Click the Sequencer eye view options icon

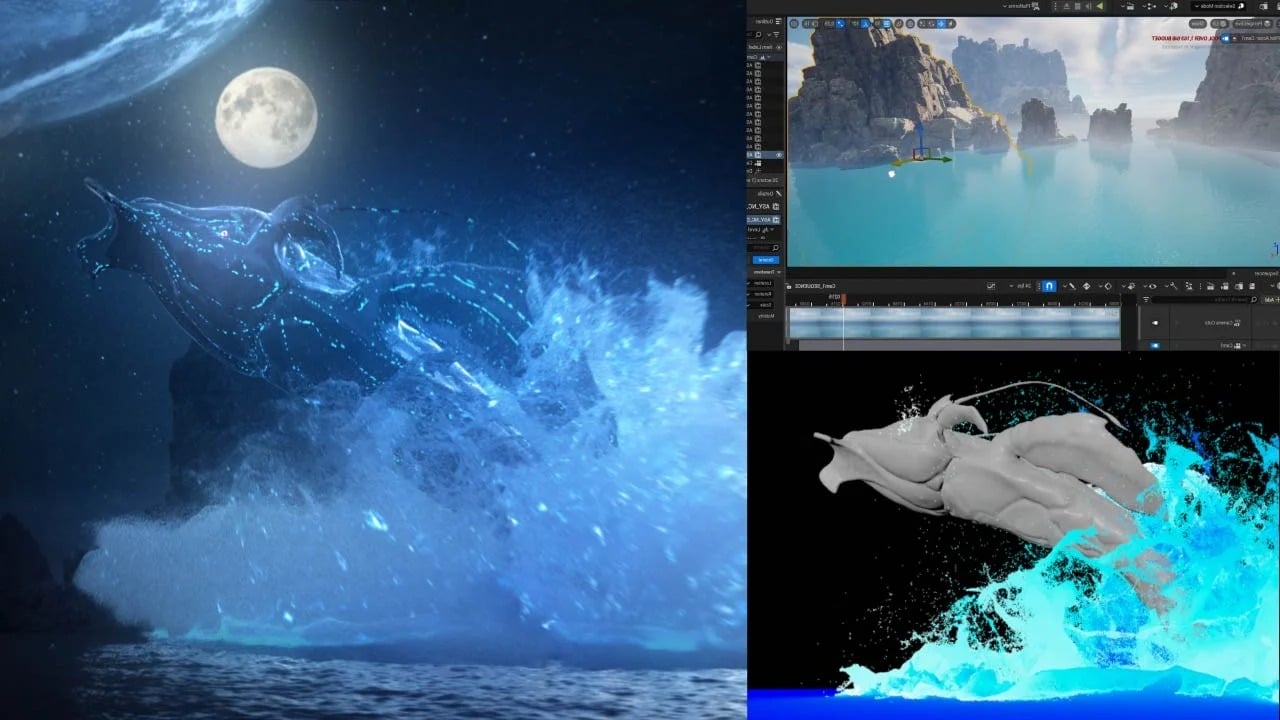point(1151,286)
